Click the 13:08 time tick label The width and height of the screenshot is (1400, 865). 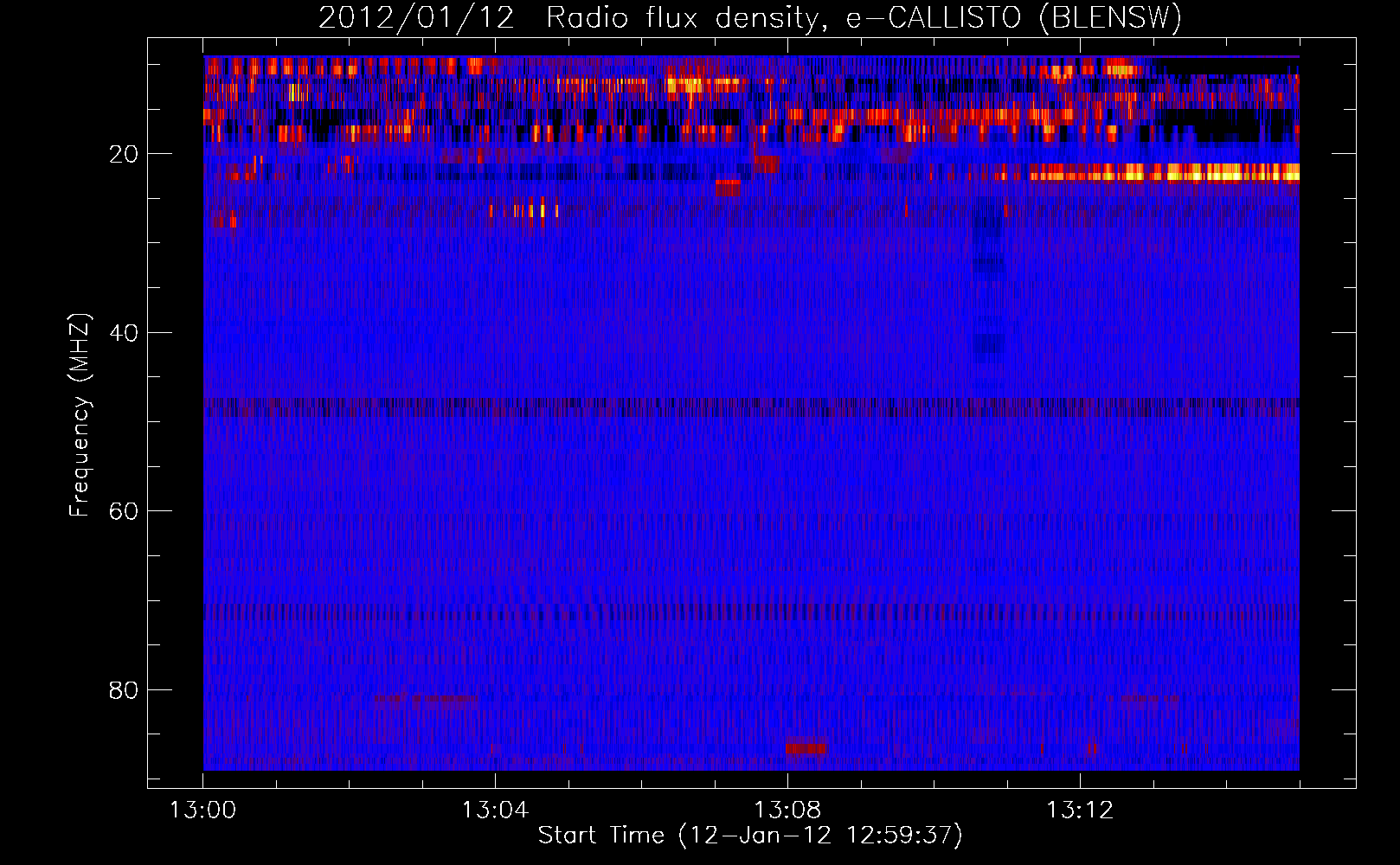pos(787,811)
